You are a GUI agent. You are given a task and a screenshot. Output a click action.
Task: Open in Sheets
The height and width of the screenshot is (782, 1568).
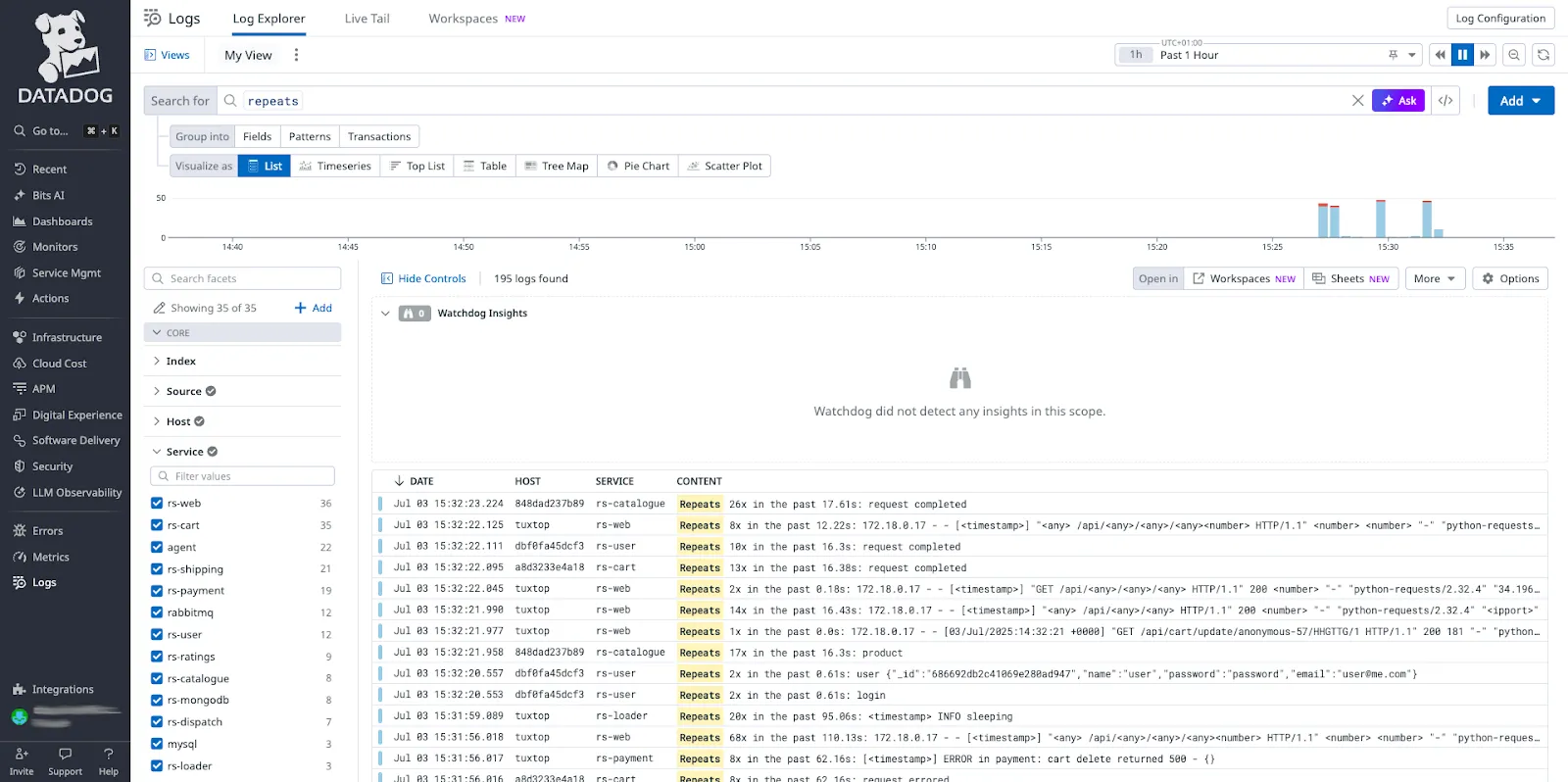1351,278
